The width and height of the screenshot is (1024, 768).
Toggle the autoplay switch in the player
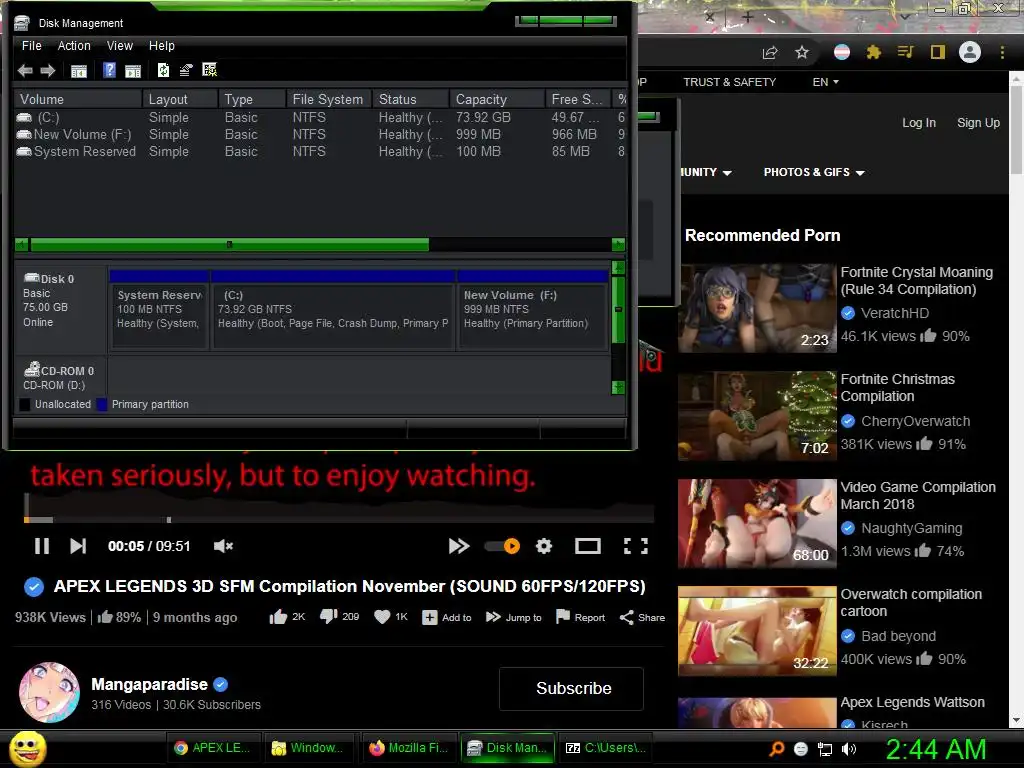click(x=502, y=546)
